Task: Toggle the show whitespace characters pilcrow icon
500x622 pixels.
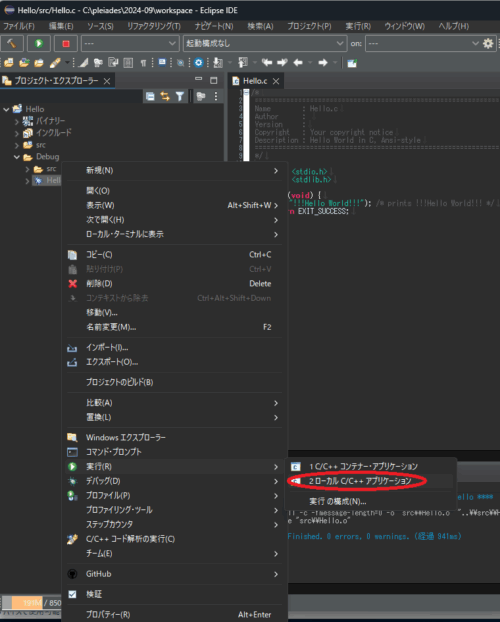Action: (143, 63)
